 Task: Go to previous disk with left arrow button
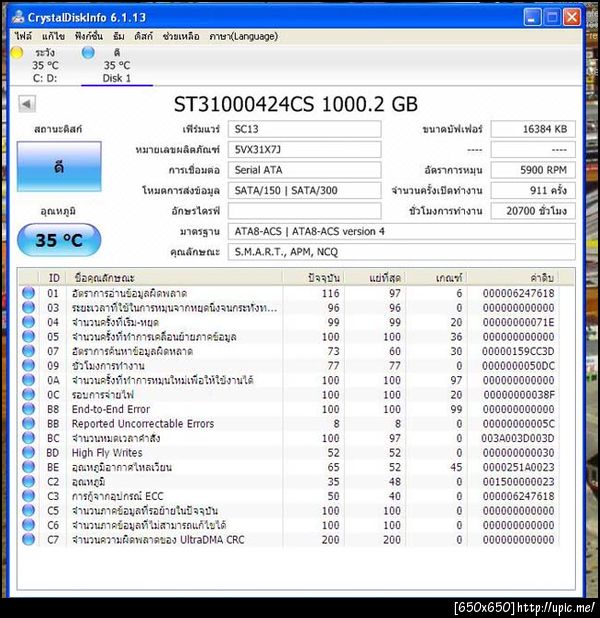coord(27,104)
